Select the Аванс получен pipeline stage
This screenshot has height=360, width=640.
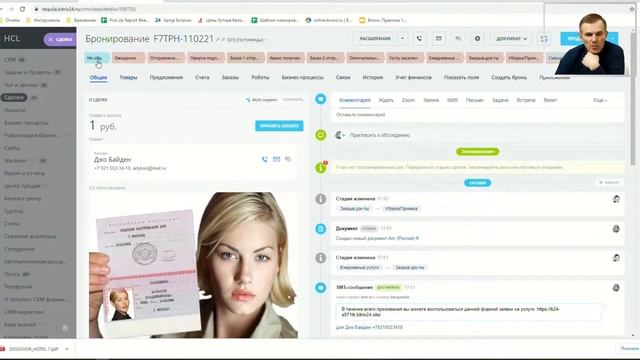click(285, 58)
